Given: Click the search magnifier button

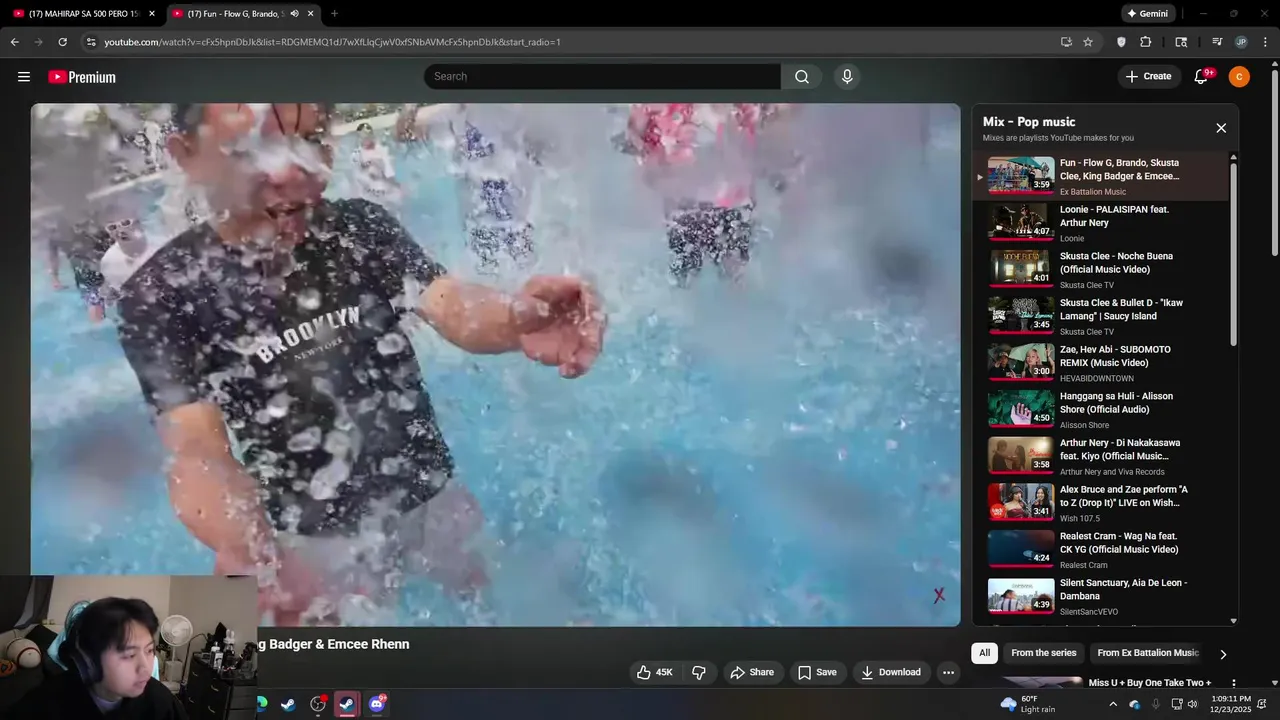Looking at the screenshot, I should 802,77.
